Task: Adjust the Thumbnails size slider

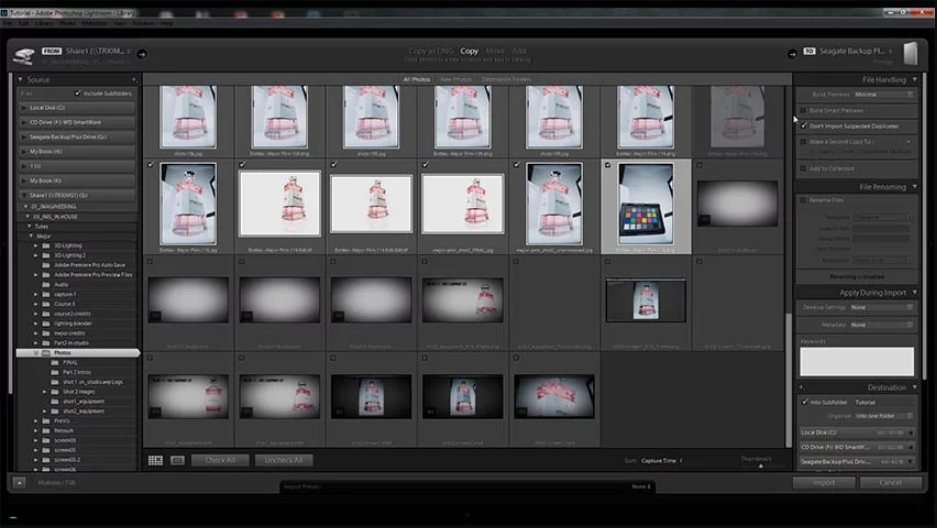Action: click(761, 465)
